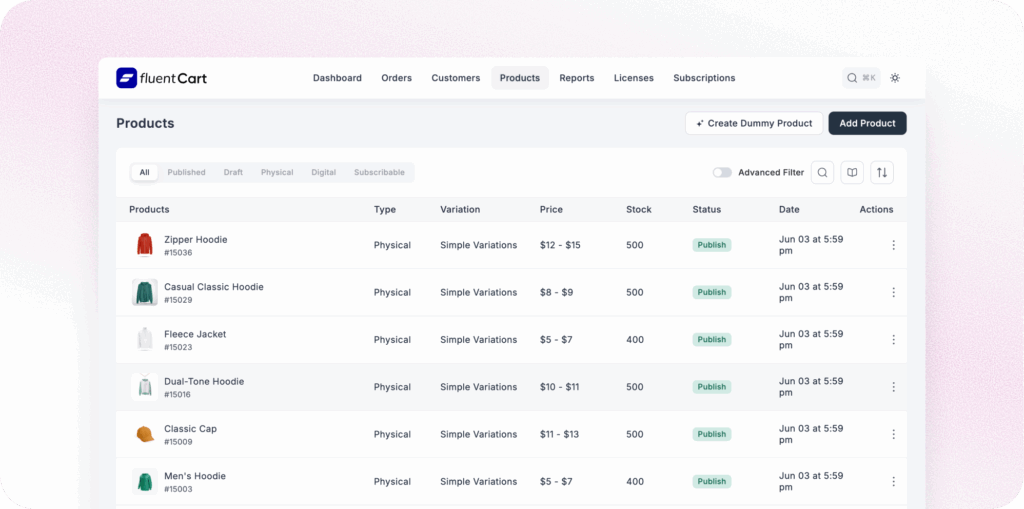Click the Publish badge for Zipper Hoodie
The width and height of the screenshot is (1024, 509).
coord(712,245)
